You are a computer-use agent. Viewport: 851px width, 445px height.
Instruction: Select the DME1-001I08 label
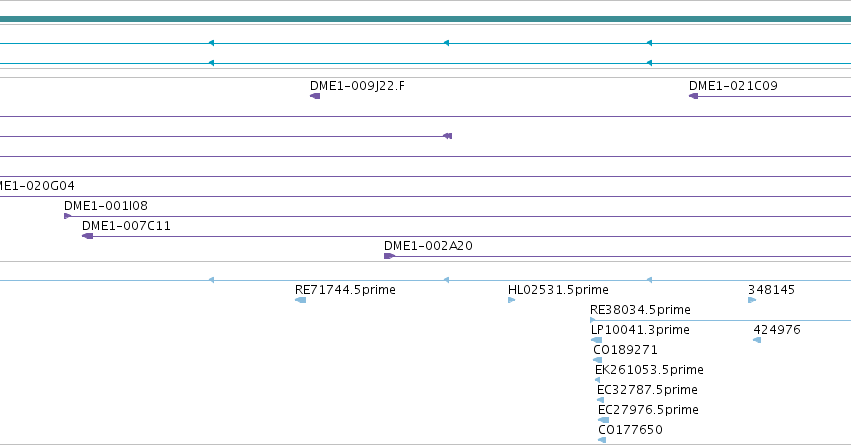pos(106,206)
